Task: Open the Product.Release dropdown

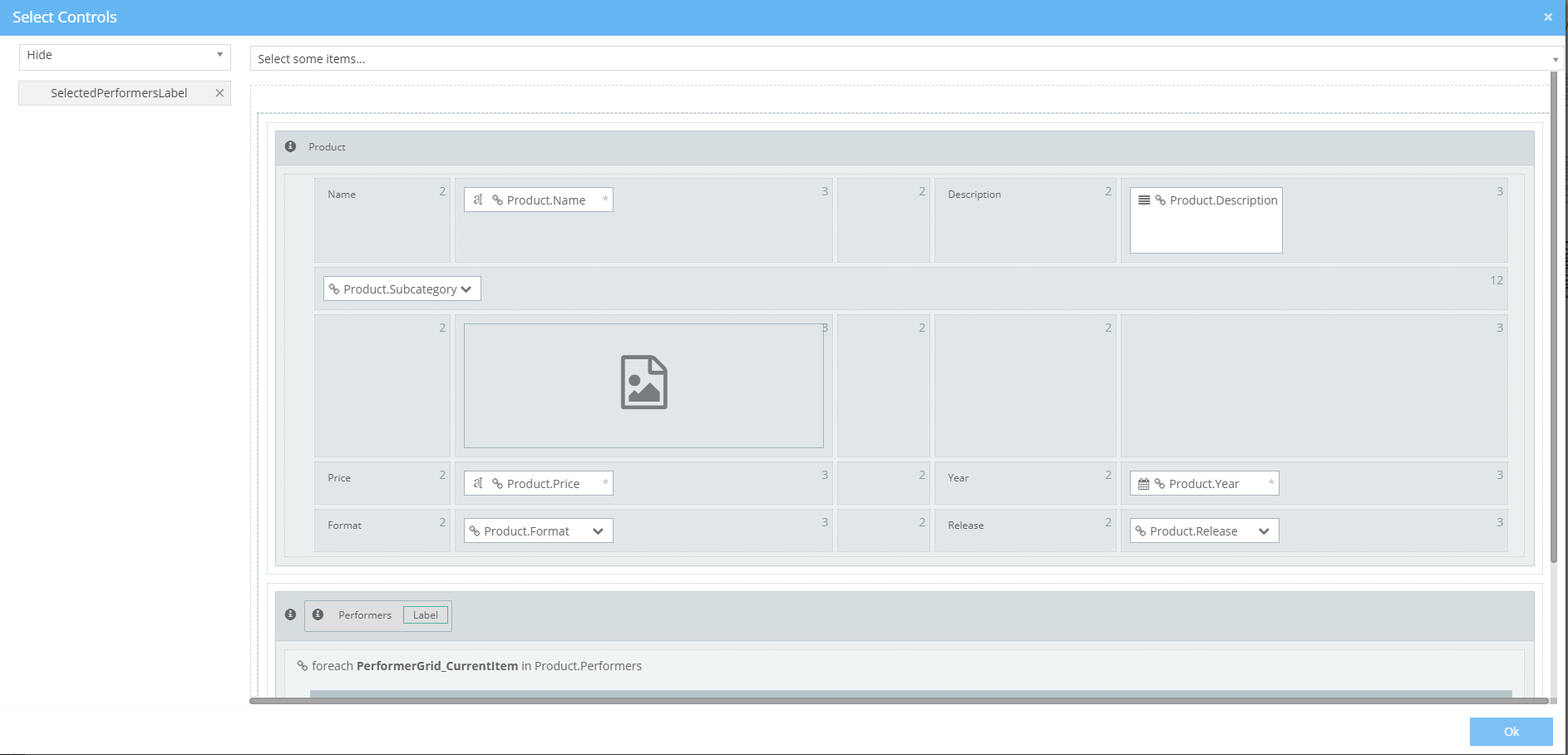Action: click(x=1264, y=531)
